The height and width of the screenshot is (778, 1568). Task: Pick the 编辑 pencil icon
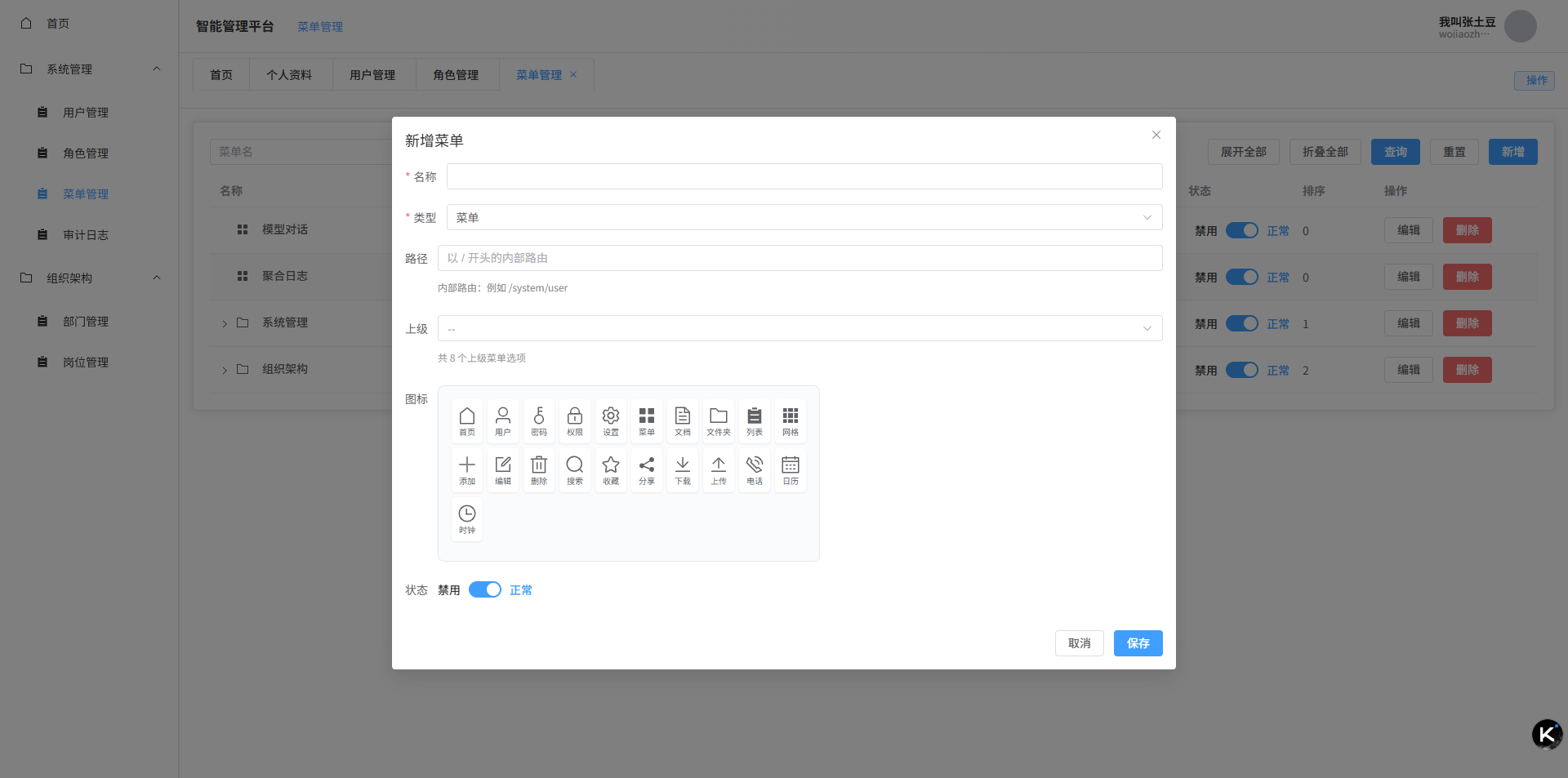pos(503,470)
